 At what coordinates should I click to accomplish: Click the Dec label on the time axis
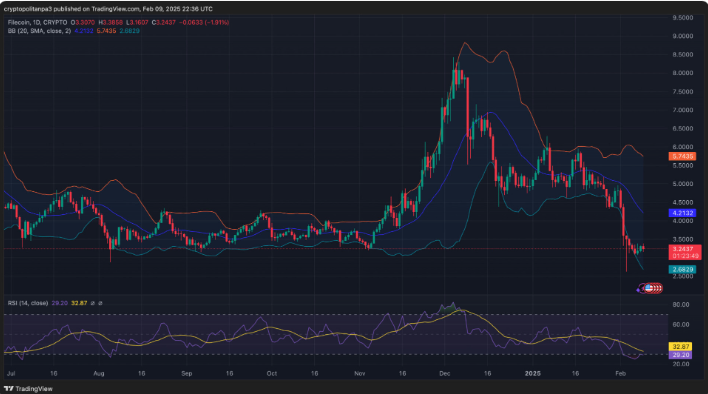click(x=445, y=374)
